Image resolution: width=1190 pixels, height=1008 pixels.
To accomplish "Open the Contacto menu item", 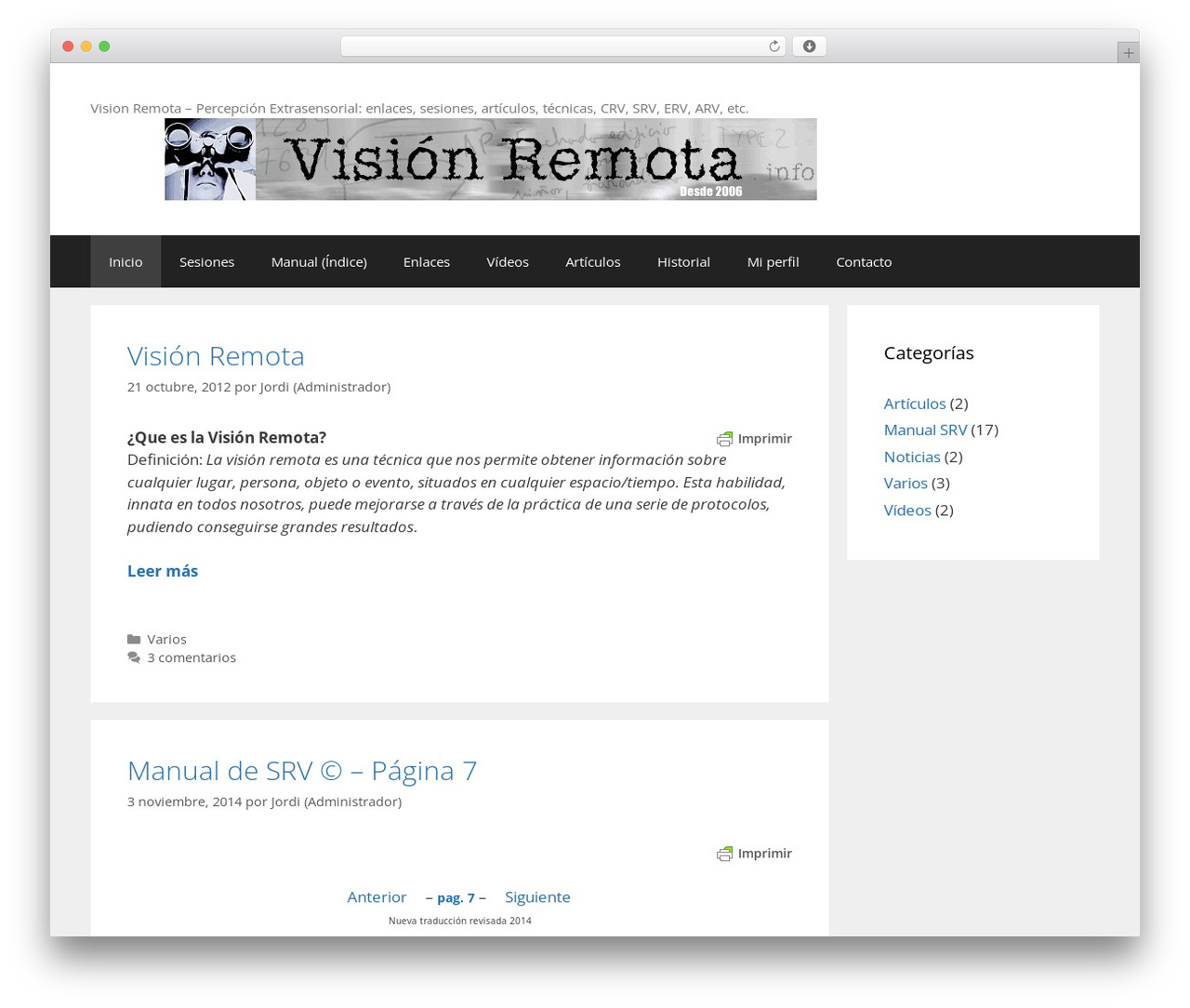I will point(864,261).
